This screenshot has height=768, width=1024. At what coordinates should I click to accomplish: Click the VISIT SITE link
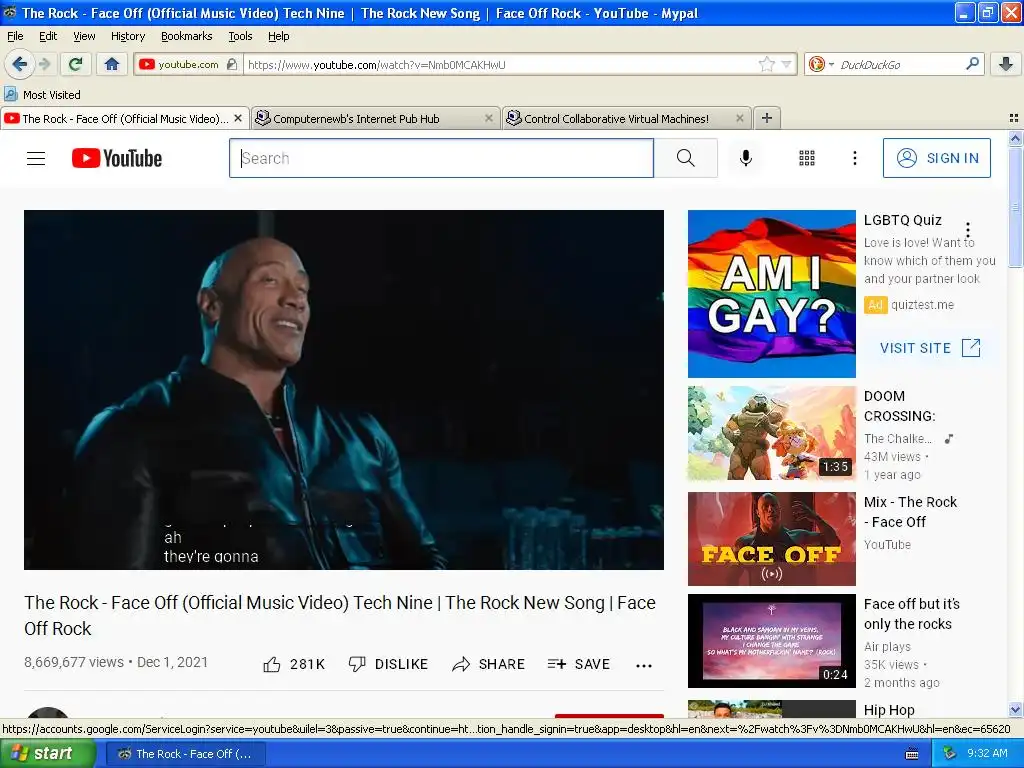[930, 348]
